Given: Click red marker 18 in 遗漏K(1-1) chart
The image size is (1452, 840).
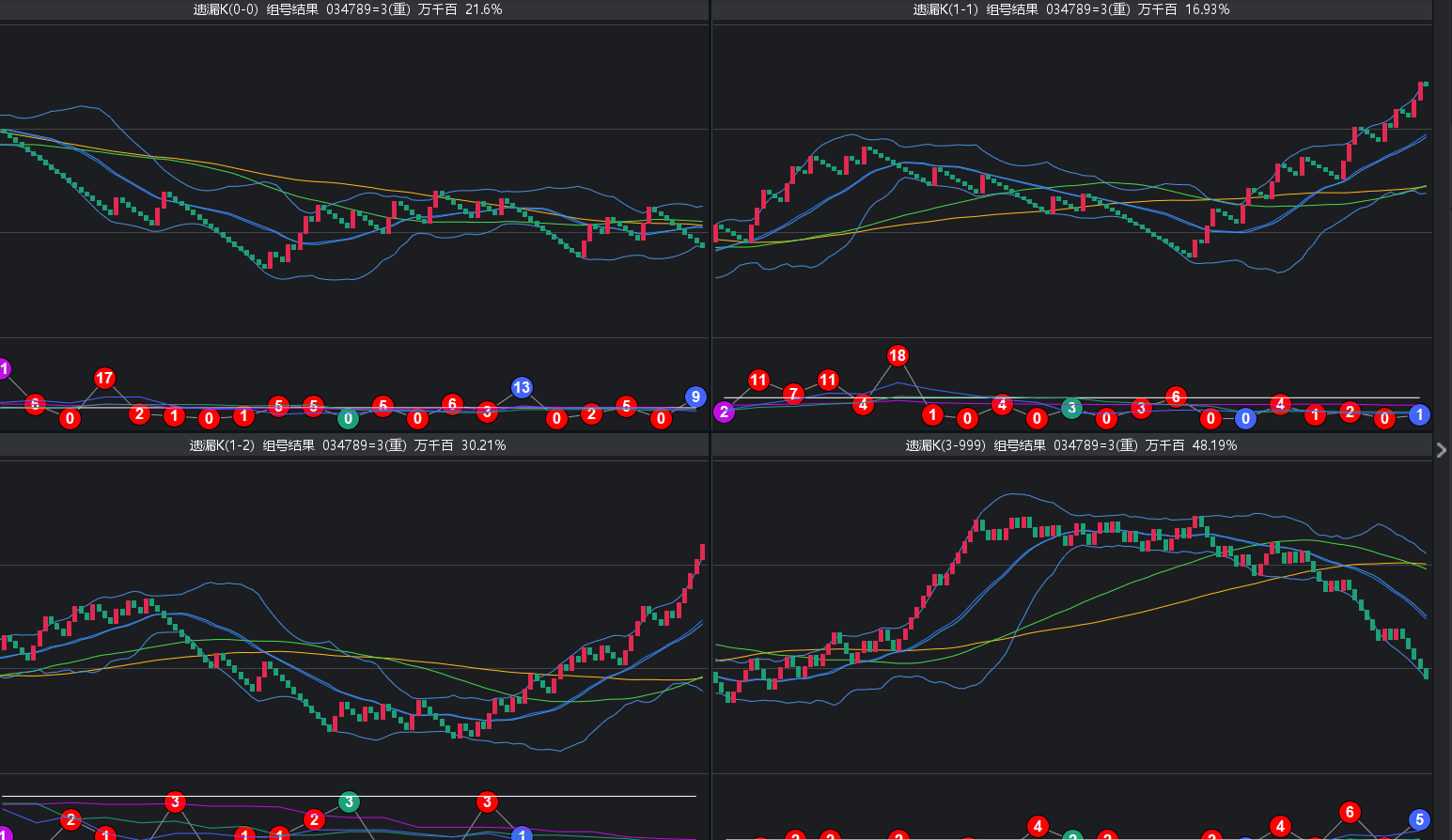Looking at the screenshot, I should coord(898,355).
